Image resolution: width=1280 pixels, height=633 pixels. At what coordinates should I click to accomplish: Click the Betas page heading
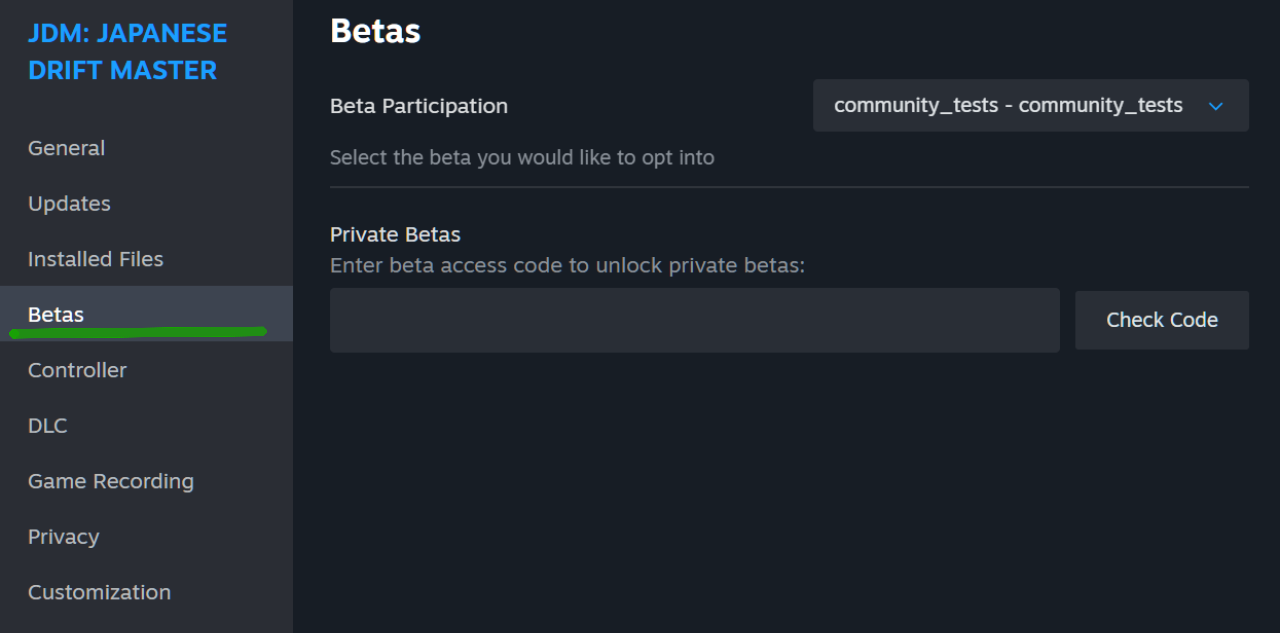pos(375,31)
